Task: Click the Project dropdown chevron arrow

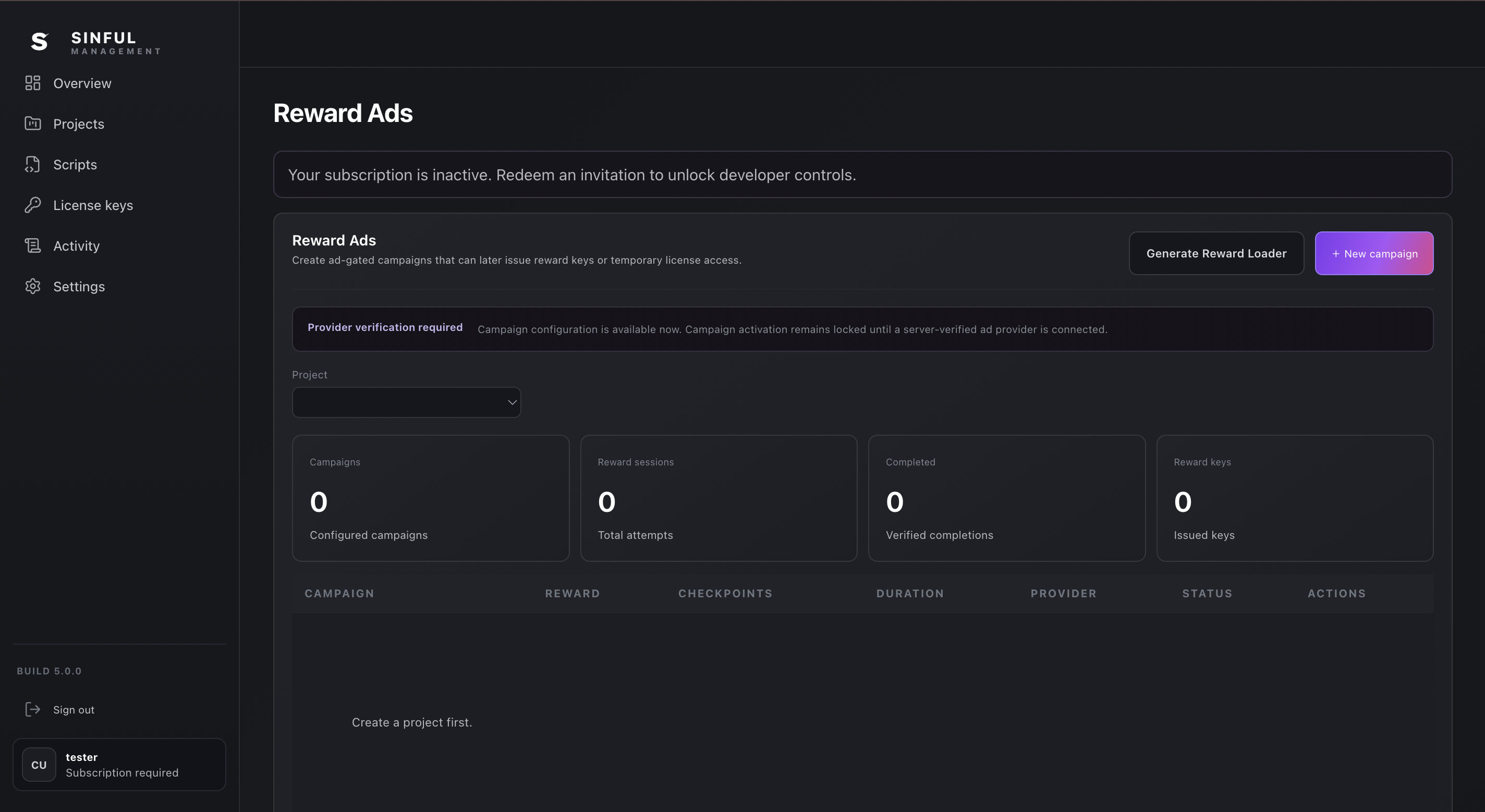Action: click(x=512, y=402)
